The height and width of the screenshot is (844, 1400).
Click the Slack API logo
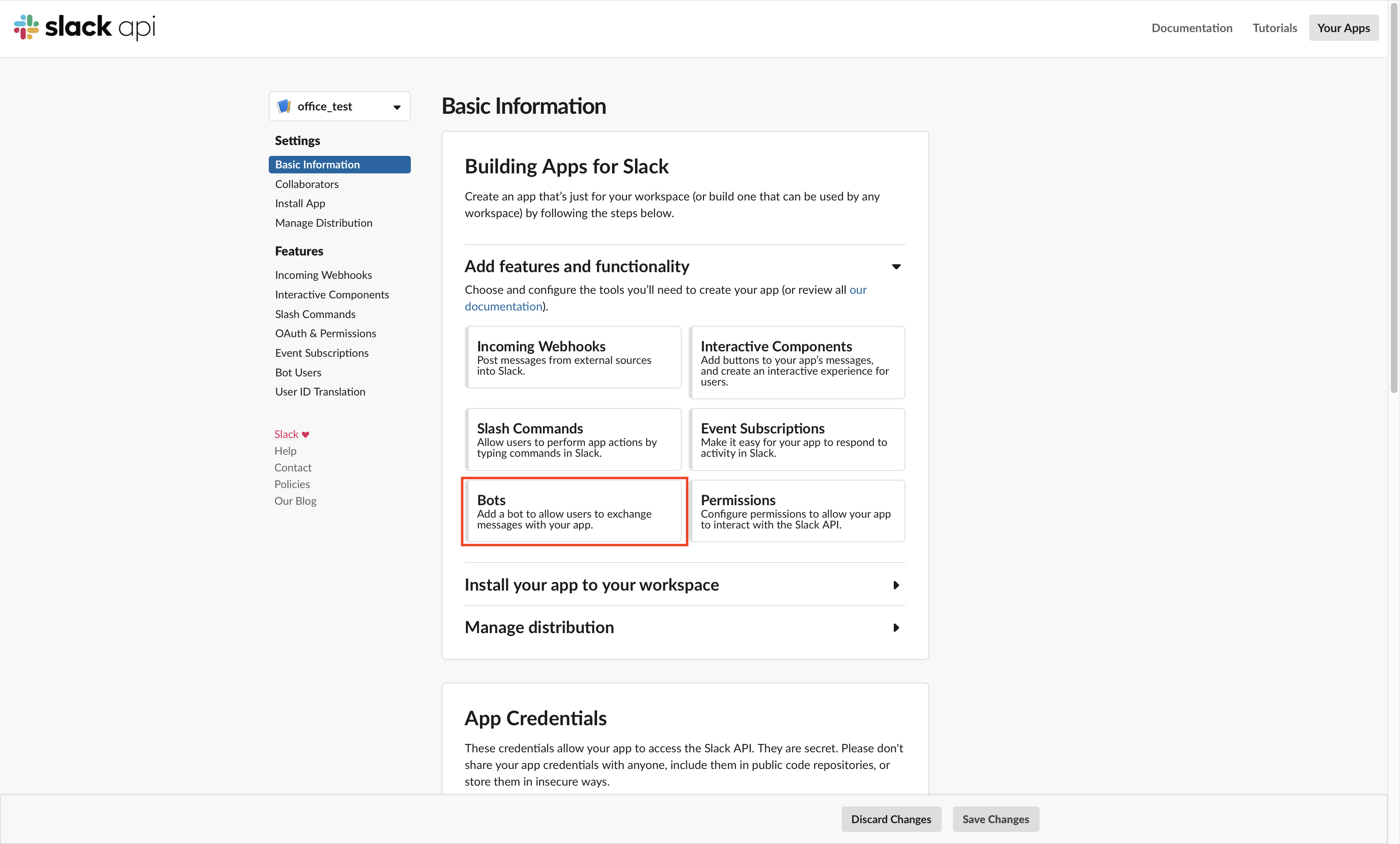[84, 27]
